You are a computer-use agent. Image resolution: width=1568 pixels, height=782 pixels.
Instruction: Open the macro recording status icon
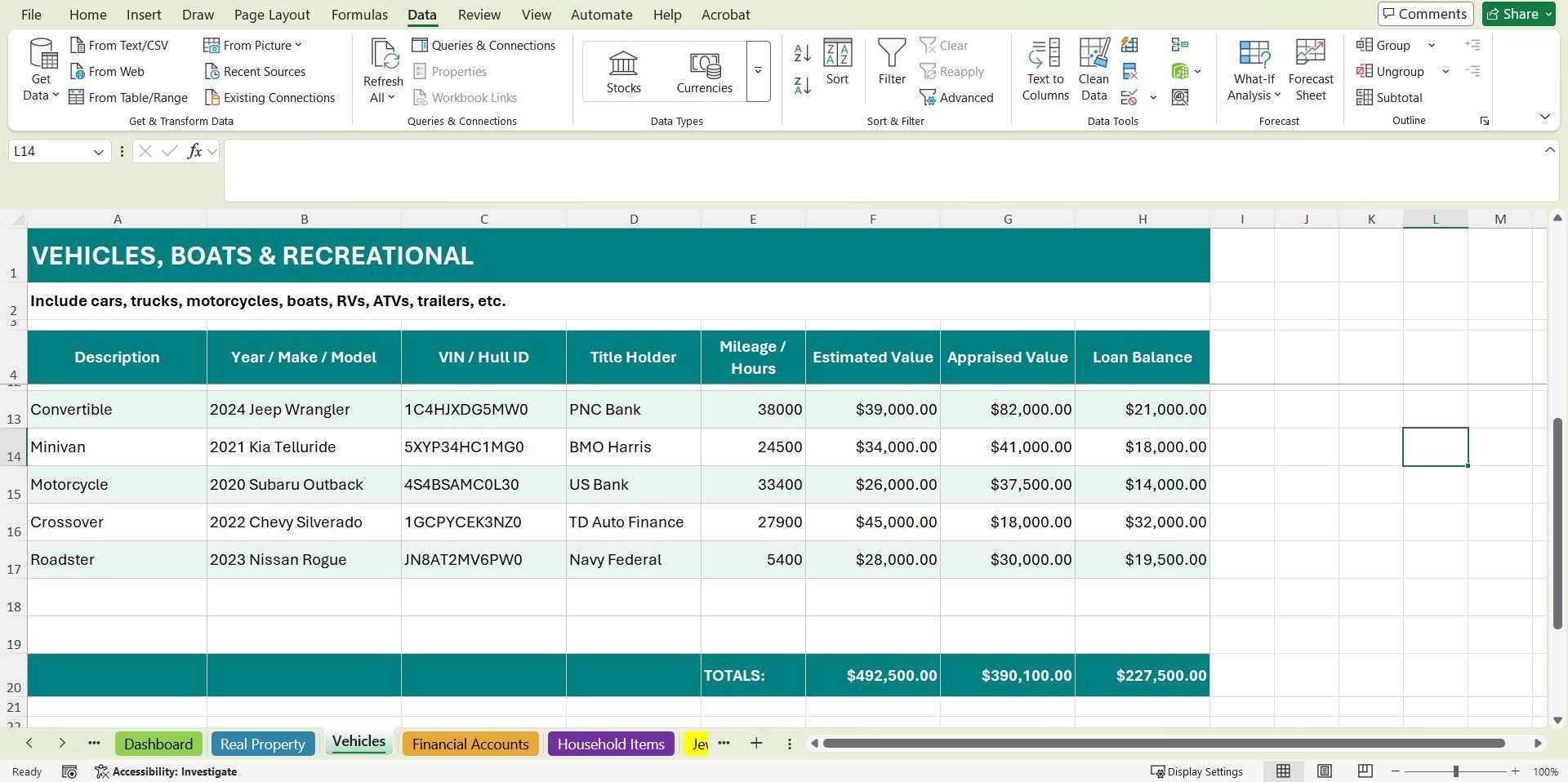[69, 771]
